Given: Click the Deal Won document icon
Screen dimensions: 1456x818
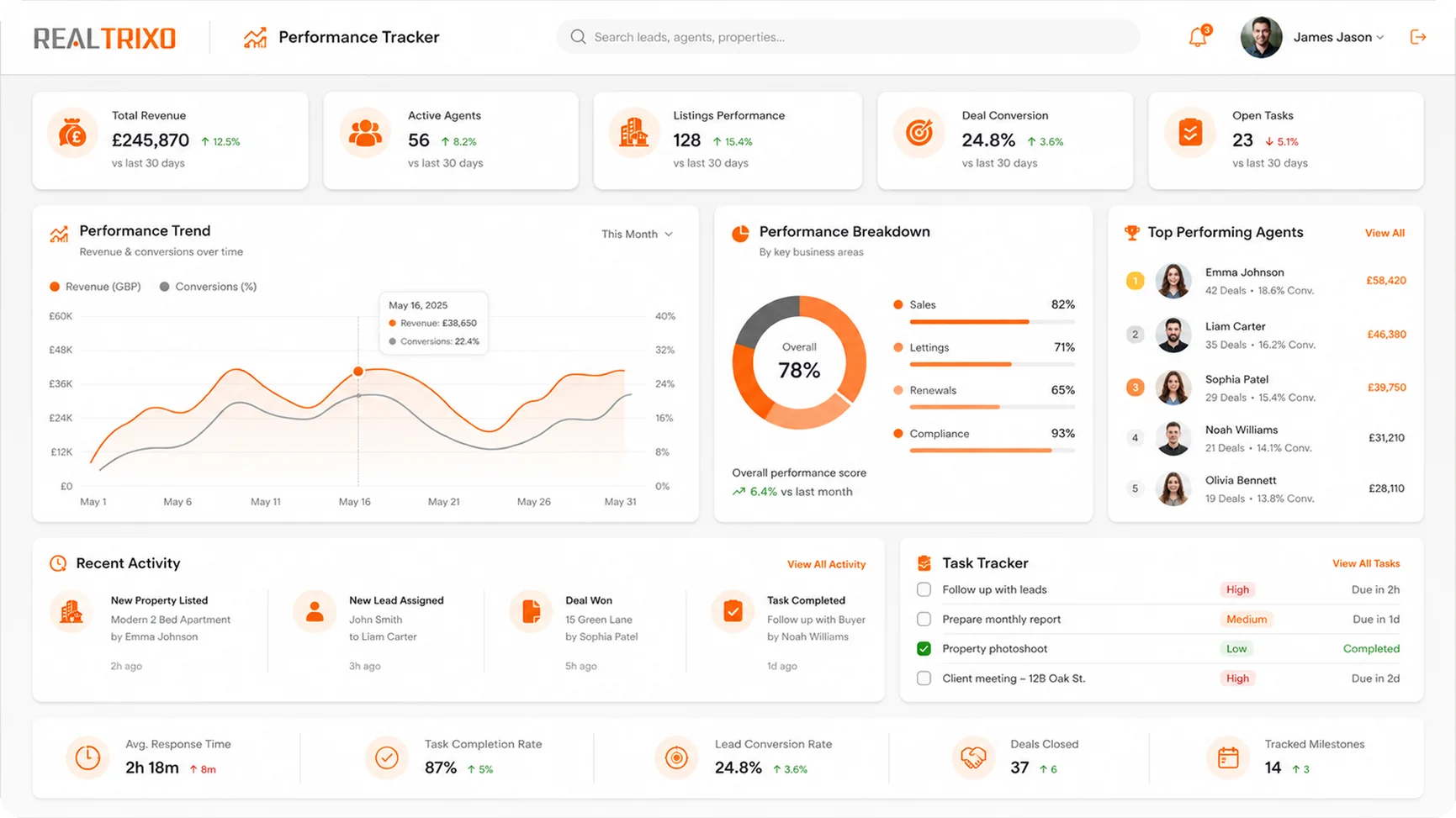Looking at the screenshot, I should click(x=531, y=612).
